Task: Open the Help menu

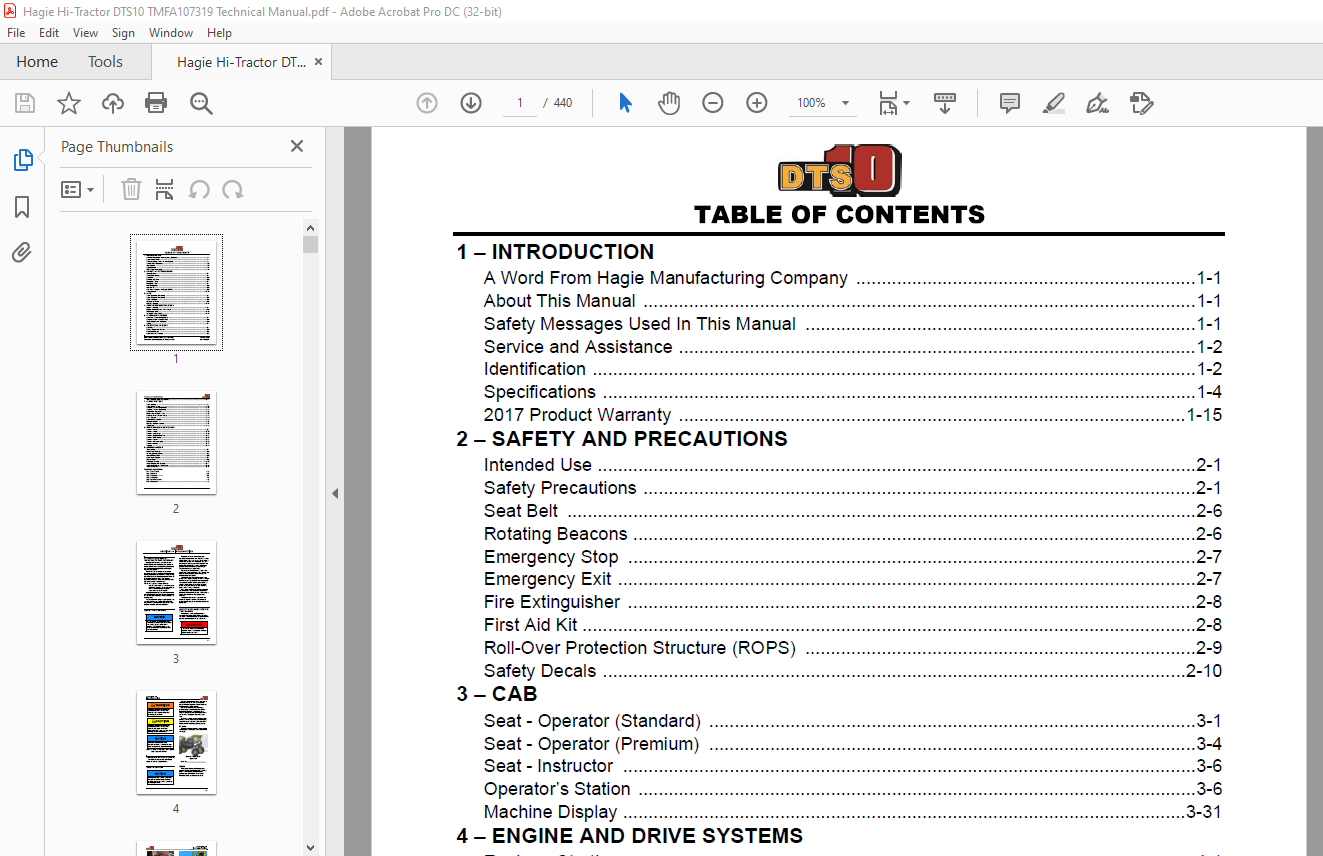Action: [219, 33]
